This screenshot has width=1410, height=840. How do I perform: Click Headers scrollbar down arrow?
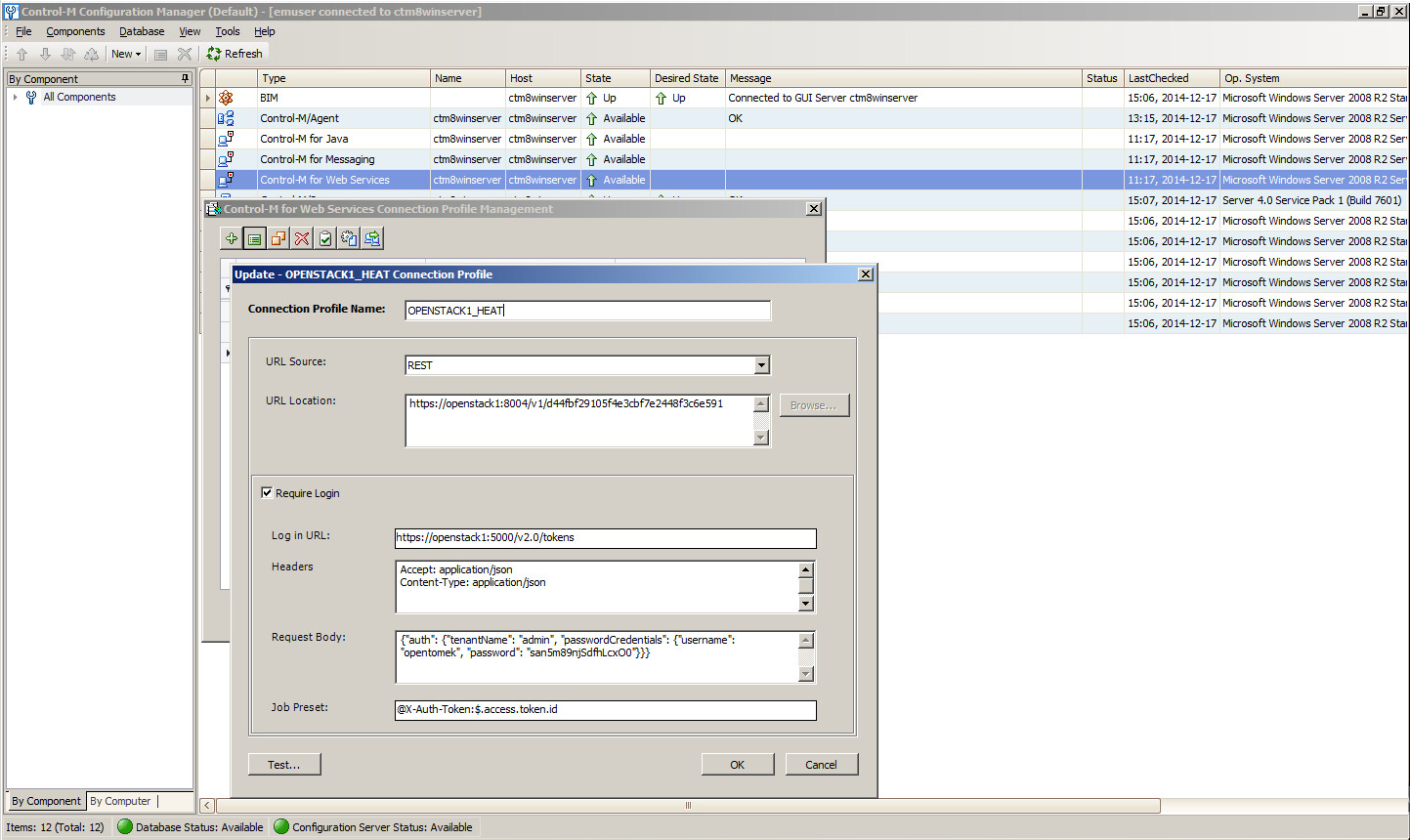806,604
